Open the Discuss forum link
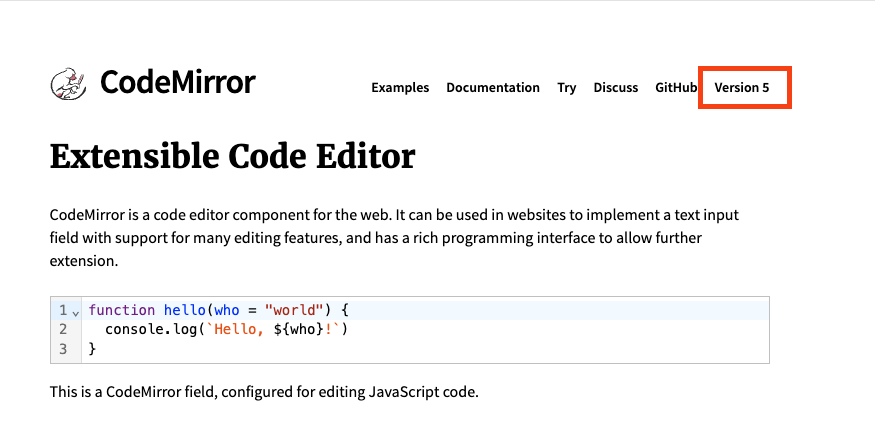 coord(616,88)
